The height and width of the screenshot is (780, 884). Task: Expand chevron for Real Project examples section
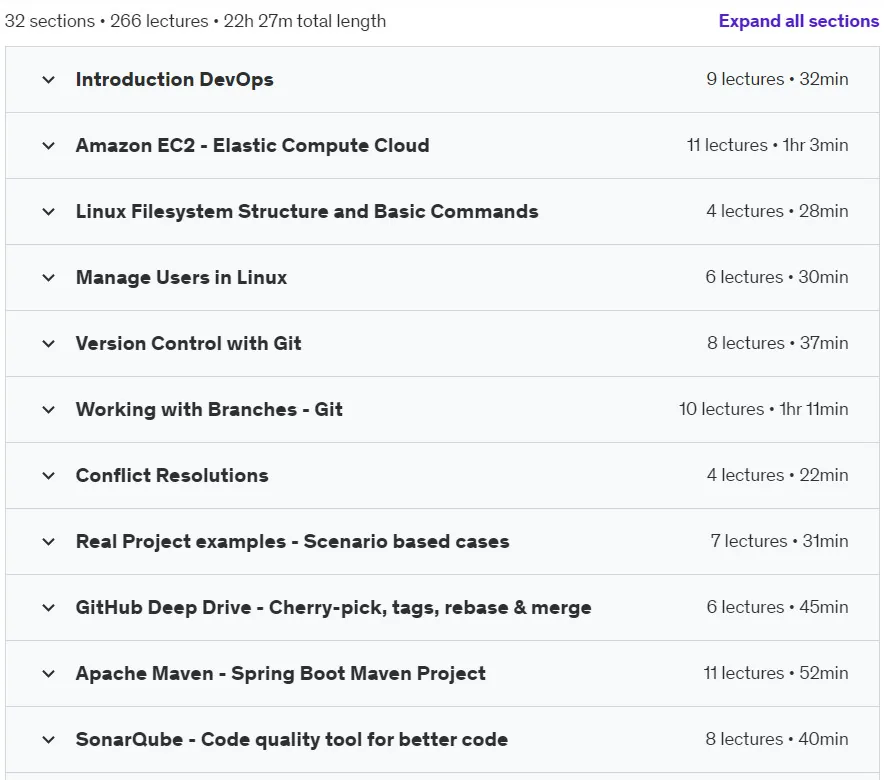(48, 541)
